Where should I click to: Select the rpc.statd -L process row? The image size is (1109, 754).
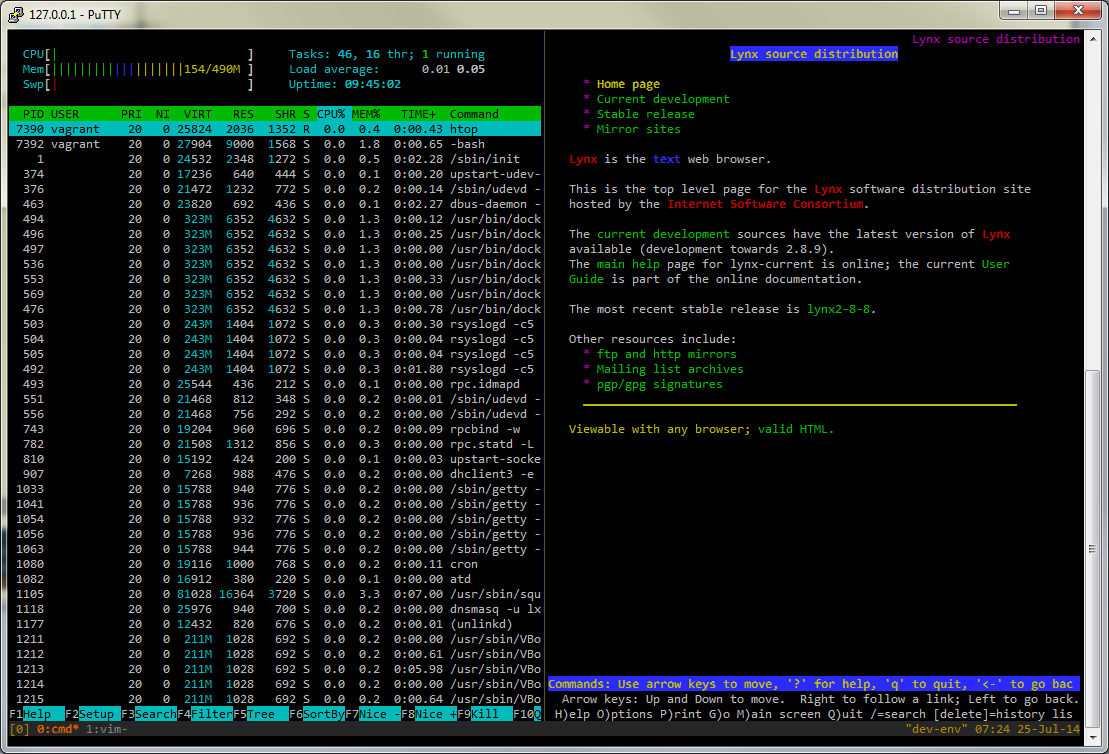pyautogui.click(x=275, y=444)
